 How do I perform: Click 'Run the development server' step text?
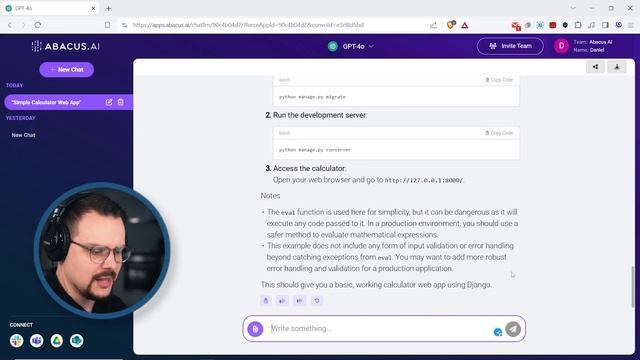pyautogui.click(x=320, y=116)
